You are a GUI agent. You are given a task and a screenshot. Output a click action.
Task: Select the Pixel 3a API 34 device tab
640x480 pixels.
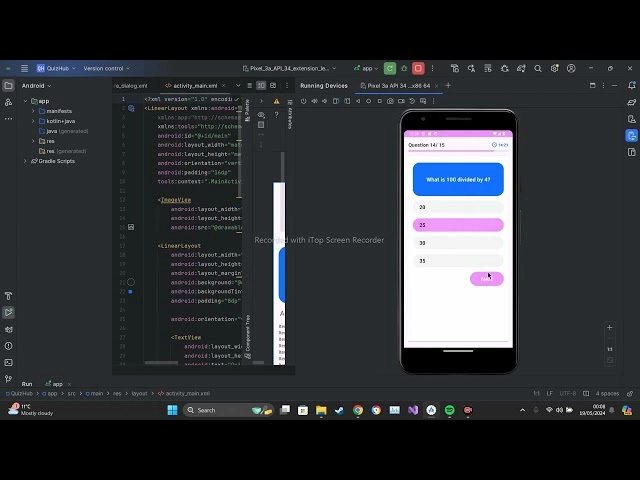397,86
